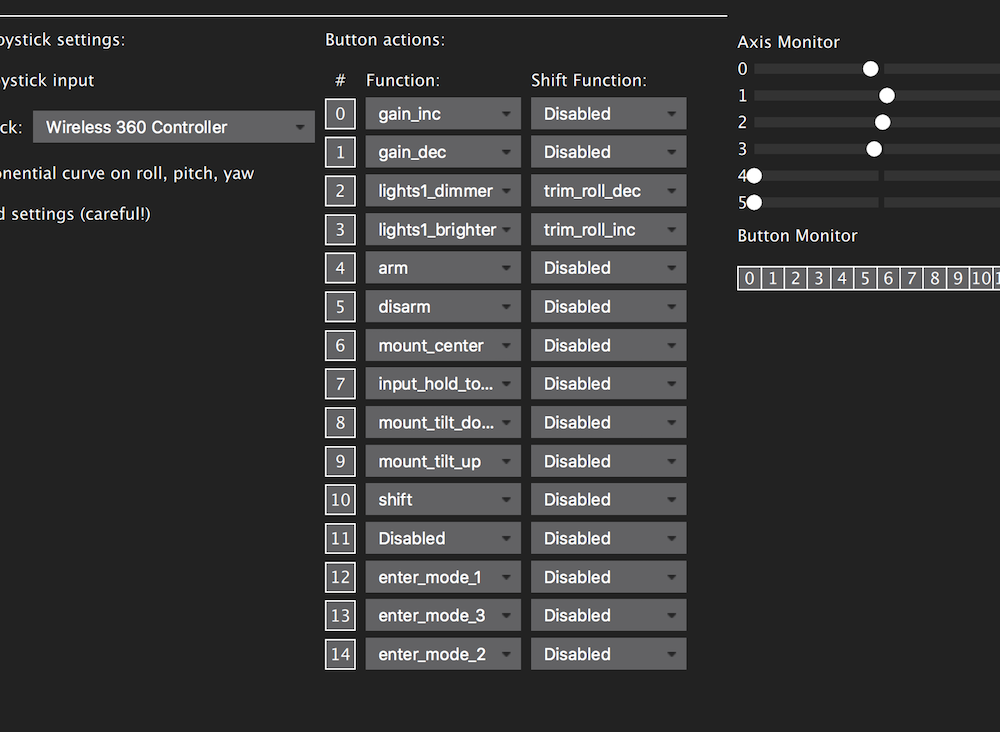
Task: Click the button 14 number indicator
Action: pyautogui.click(x=340, y=654)
